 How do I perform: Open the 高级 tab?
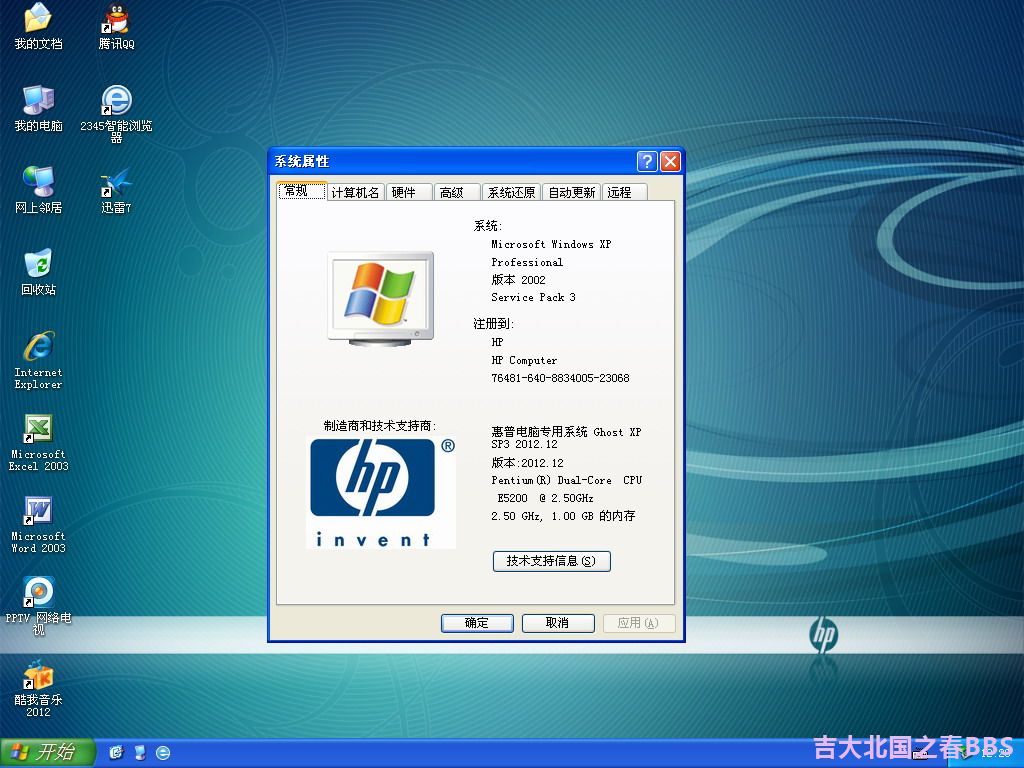tap(456, 192)
